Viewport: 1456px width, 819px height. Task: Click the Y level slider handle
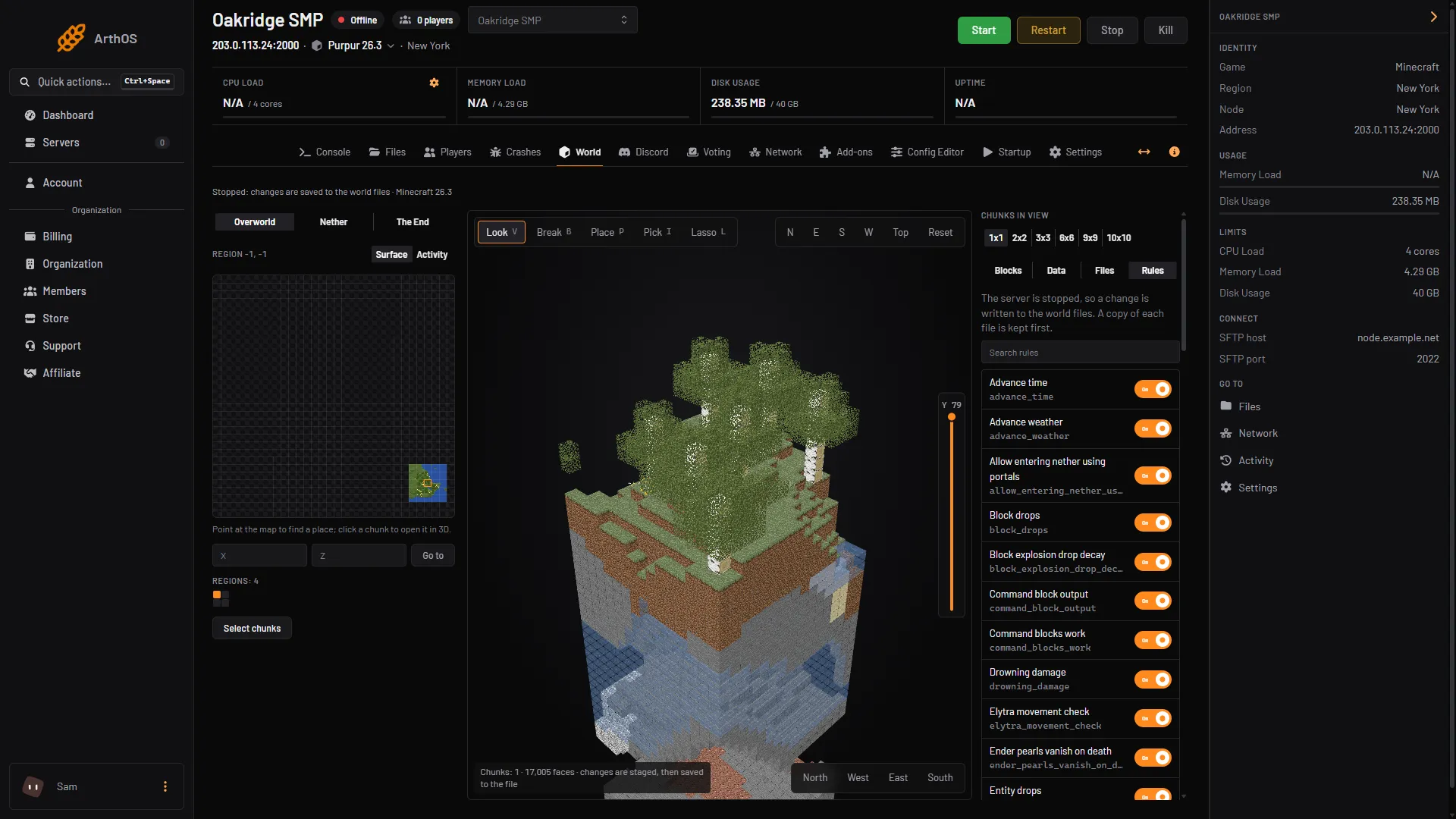click(x=952, y=417)
